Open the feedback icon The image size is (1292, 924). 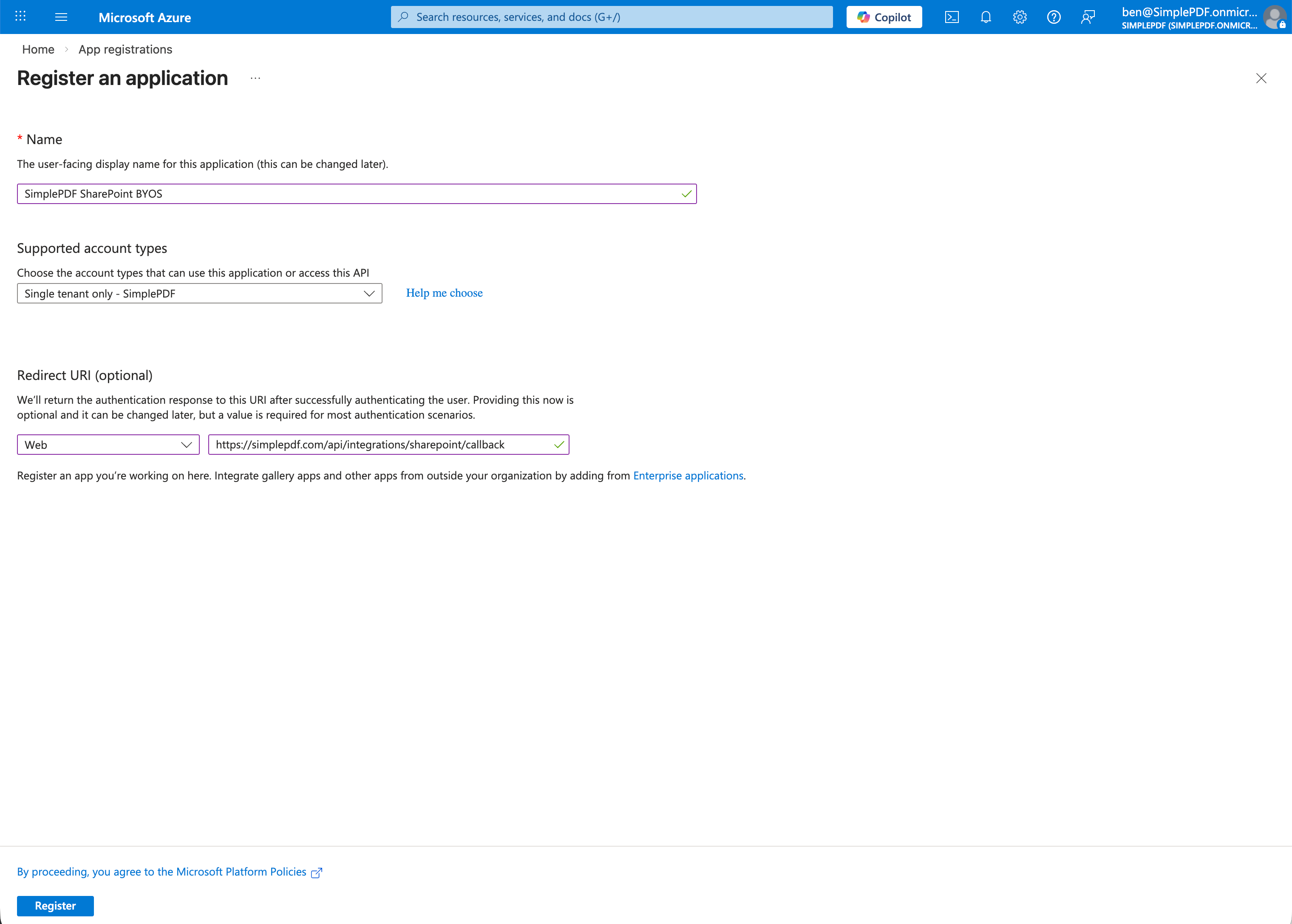1087,17
